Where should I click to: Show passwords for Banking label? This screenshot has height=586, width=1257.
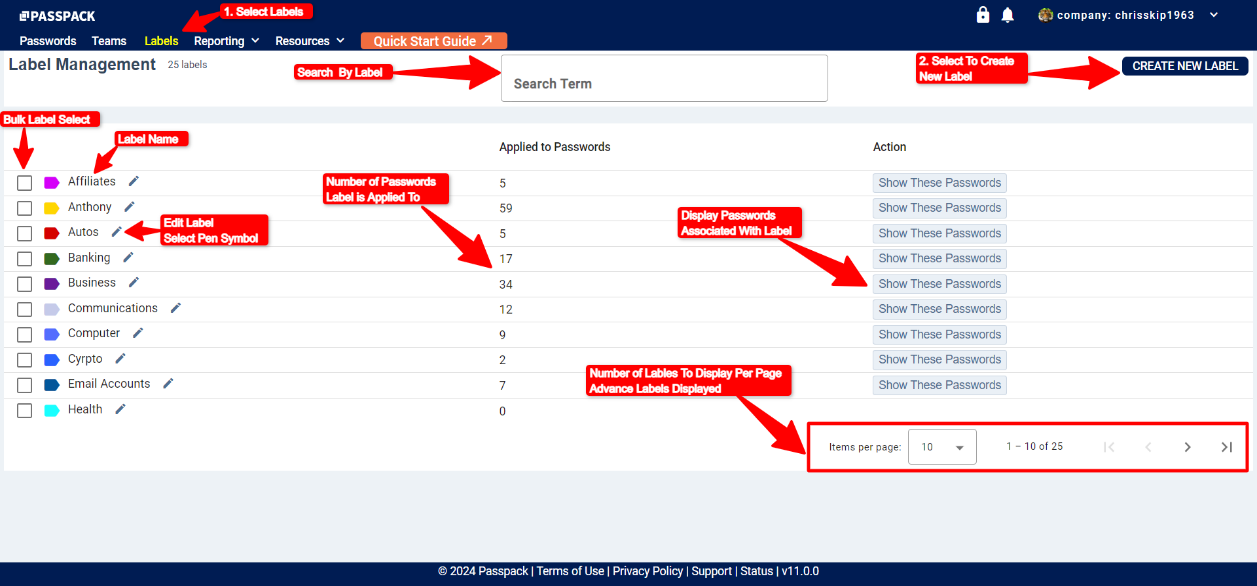940,258
